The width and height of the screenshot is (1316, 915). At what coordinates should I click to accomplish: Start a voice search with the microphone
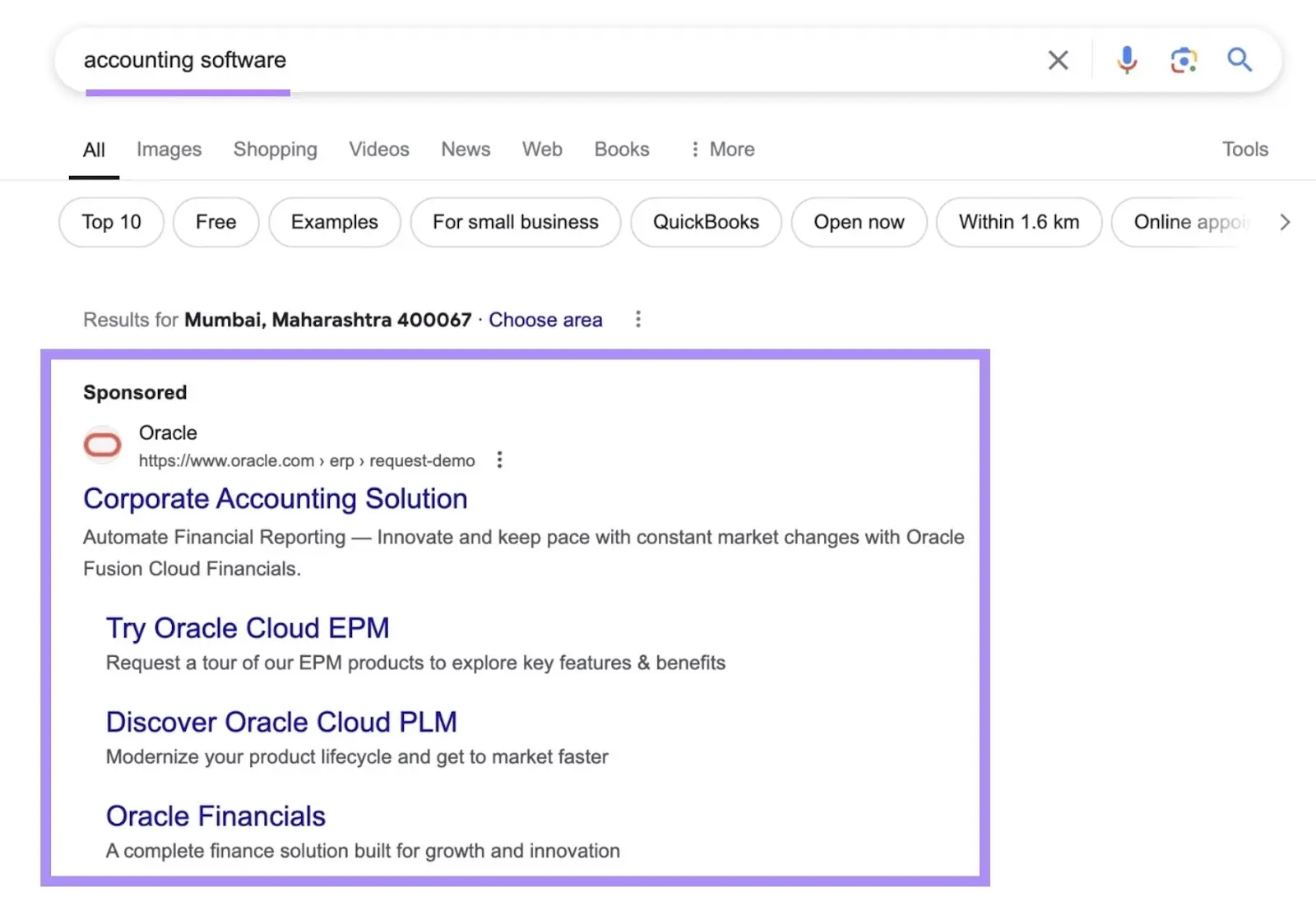(1126, 59)
